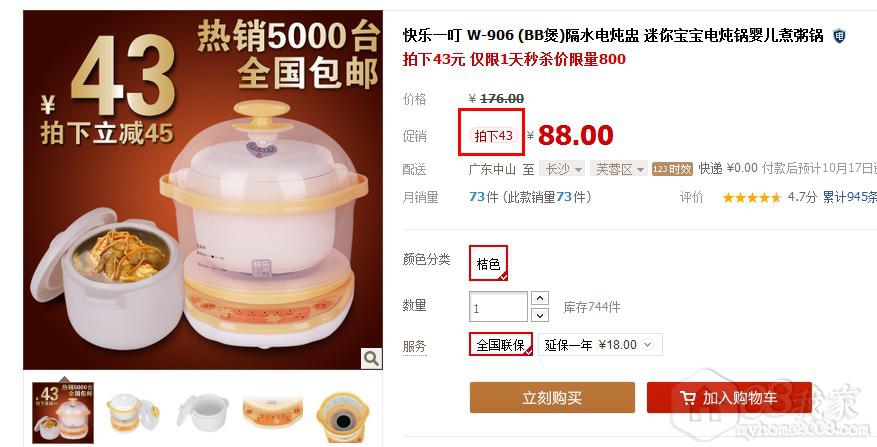Open the 芙蓉区 district dropdown
This screenshot has width=877, height=447.
point(619,168)
